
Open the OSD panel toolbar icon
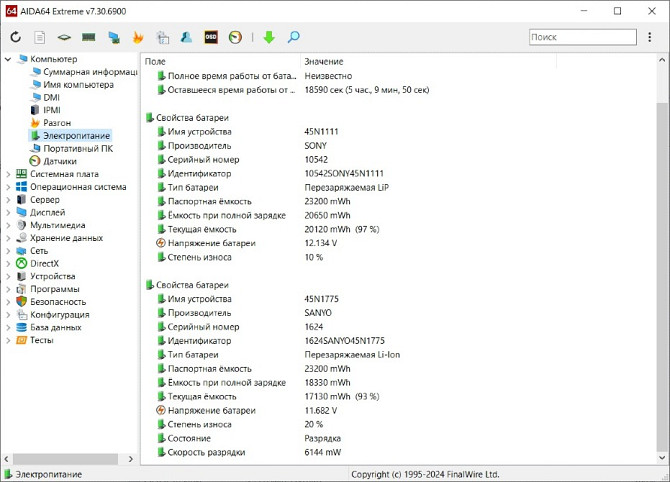click(211, 37)
